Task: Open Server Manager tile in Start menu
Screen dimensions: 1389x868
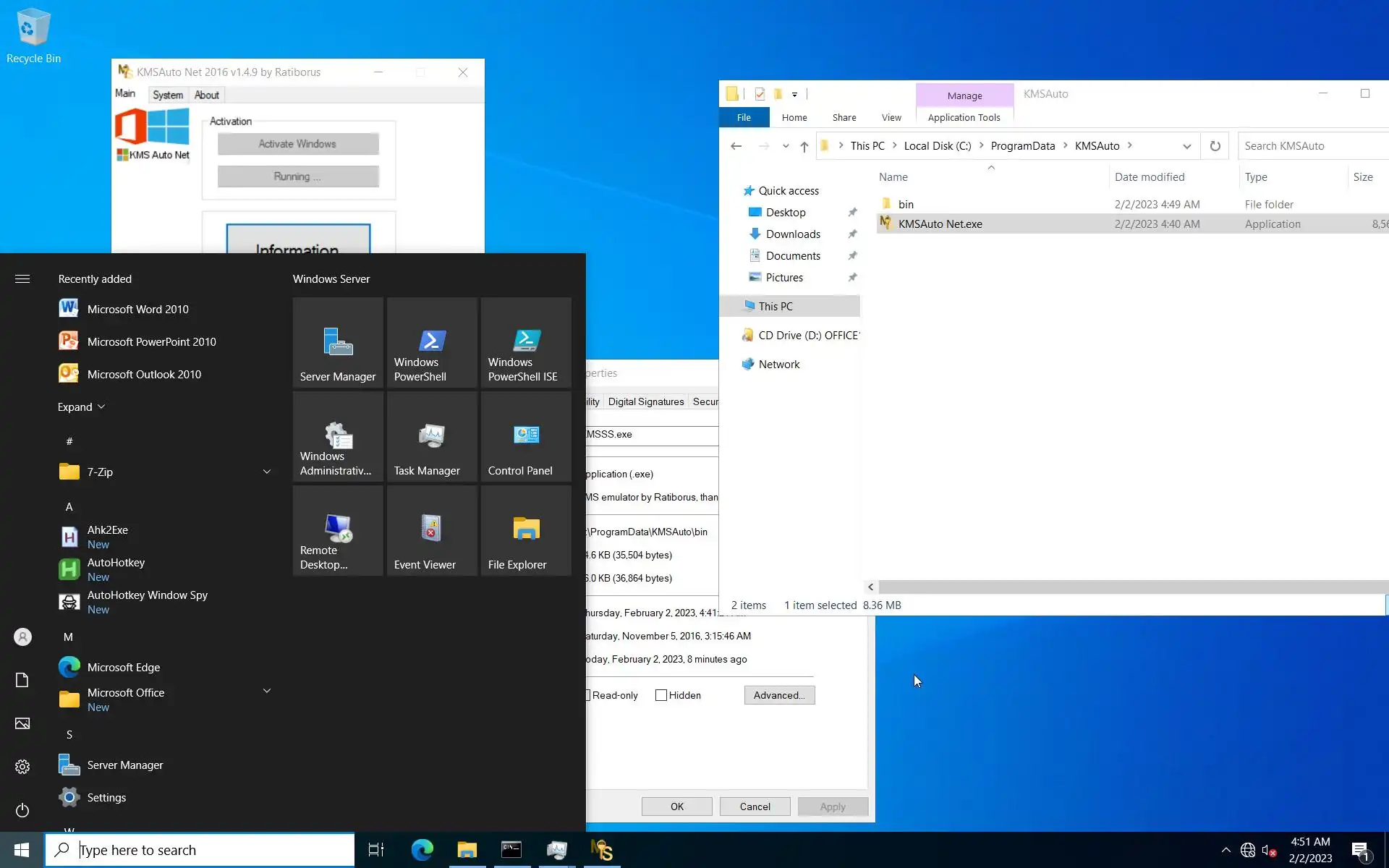Action: tap(338, 343)
